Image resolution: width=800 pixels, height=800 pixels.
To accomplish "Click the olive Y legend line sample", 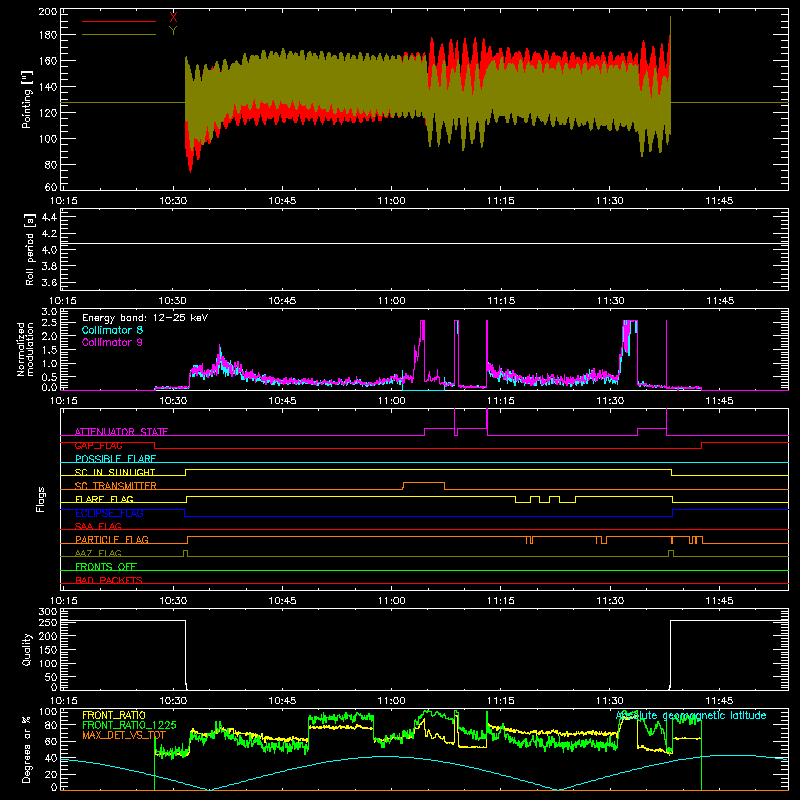I will [118, 34].
